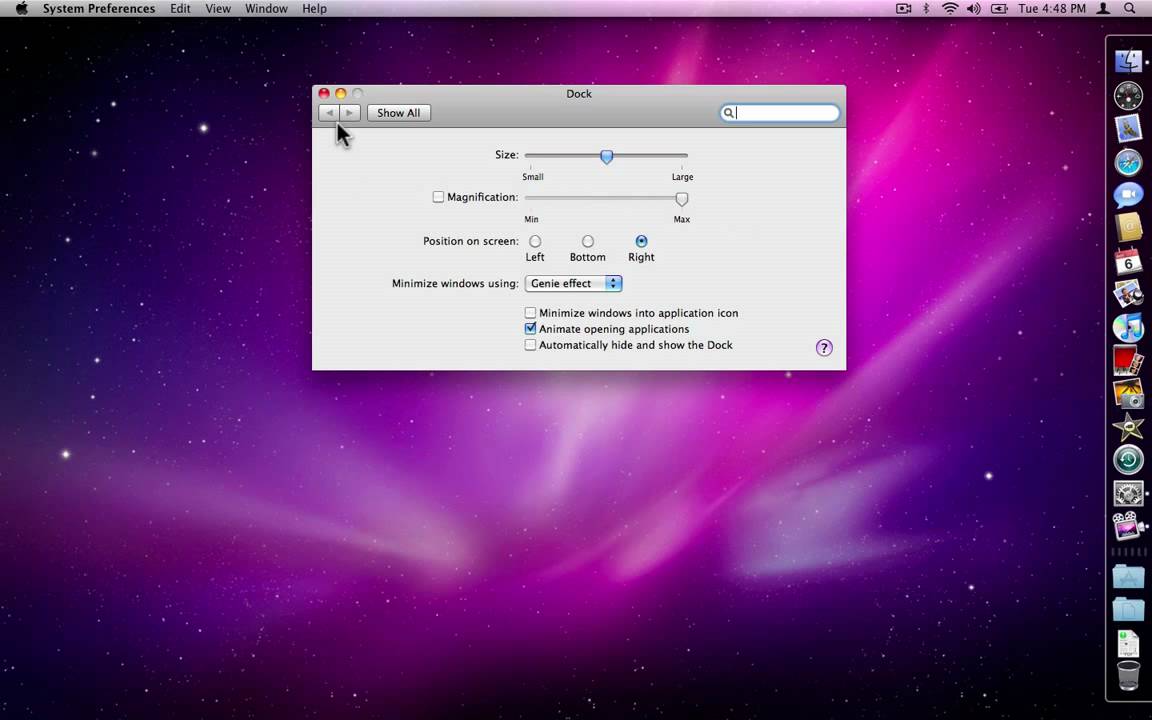The image size is (1152, 720).
Task: Open Mail stamp icon in Dock
Action: (1128, 129)
